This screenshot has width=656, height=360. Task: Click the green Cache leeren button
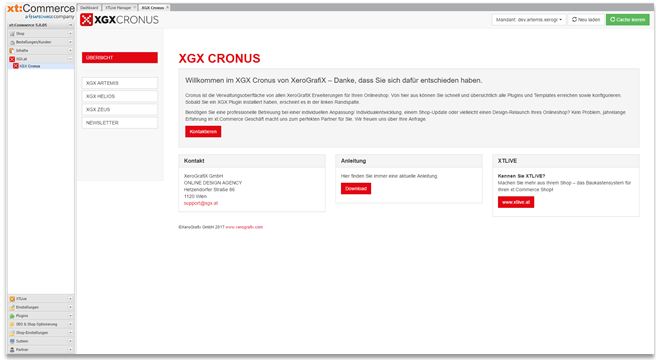tap(628, 20)
